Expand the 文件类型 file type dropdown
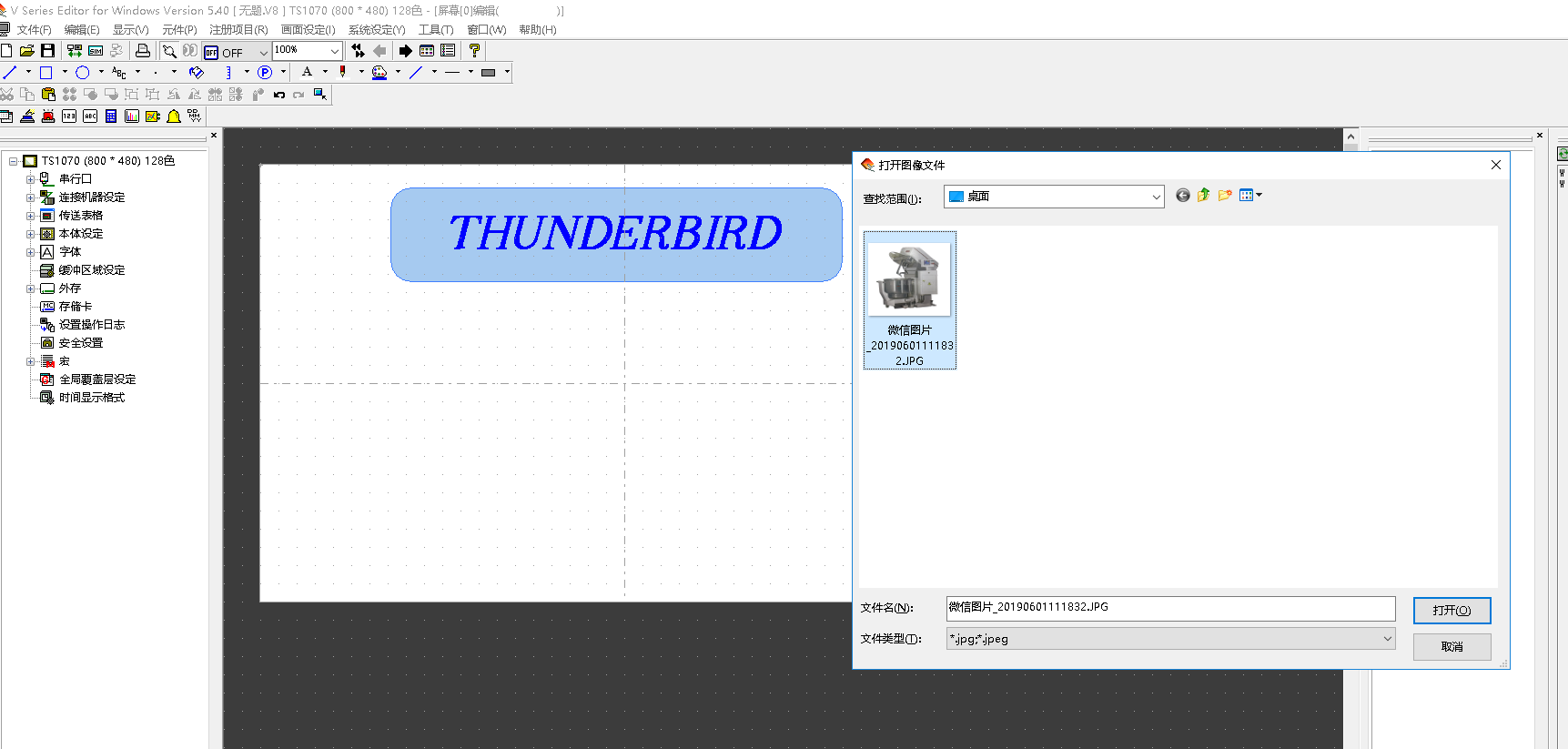Image resolution: width=1568 pixels, height=749 pixels. pos(1387,639)
